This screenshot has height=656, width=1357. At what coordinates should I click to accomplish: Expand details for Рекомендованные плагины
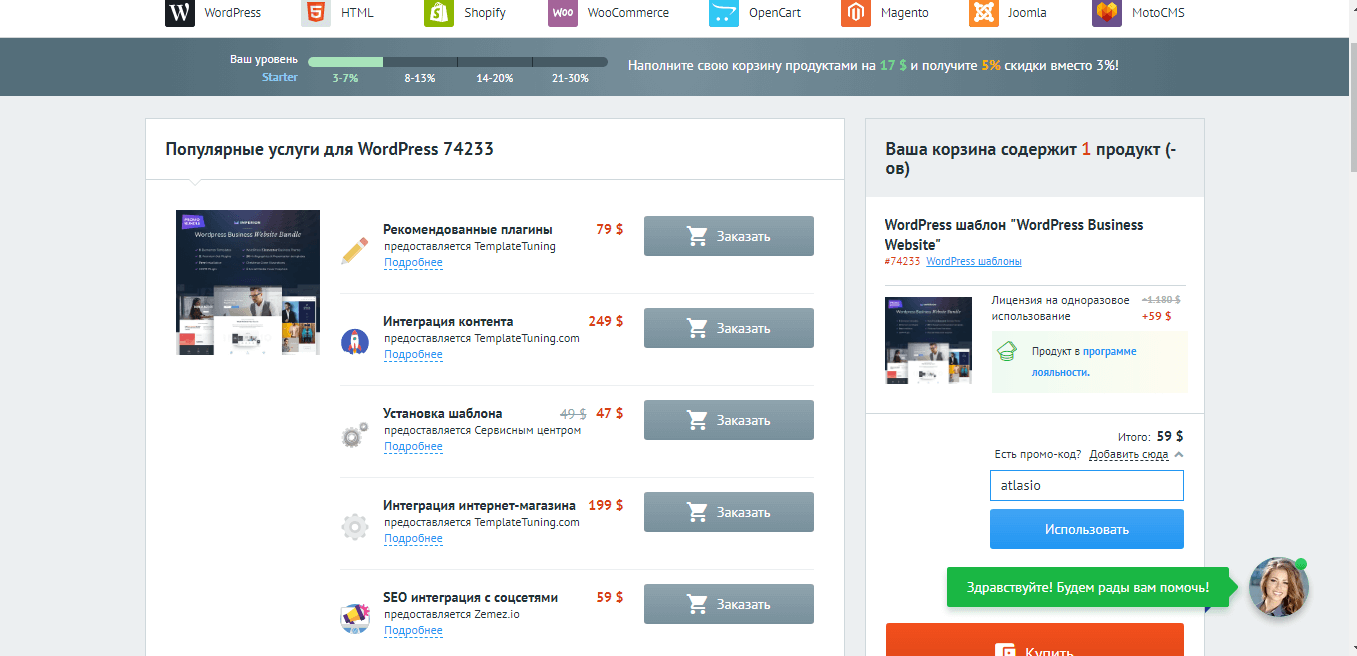tap(413, 263)
